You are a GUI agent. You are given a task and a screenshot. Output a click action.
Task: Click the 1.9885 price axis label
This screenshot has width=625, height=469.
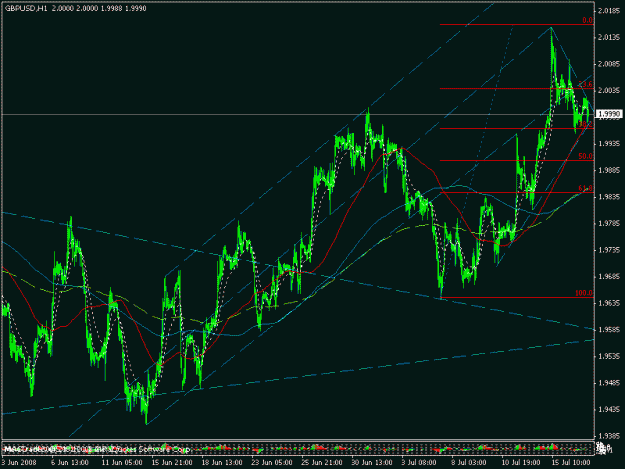pyautogui.click(x=609, y=170)
